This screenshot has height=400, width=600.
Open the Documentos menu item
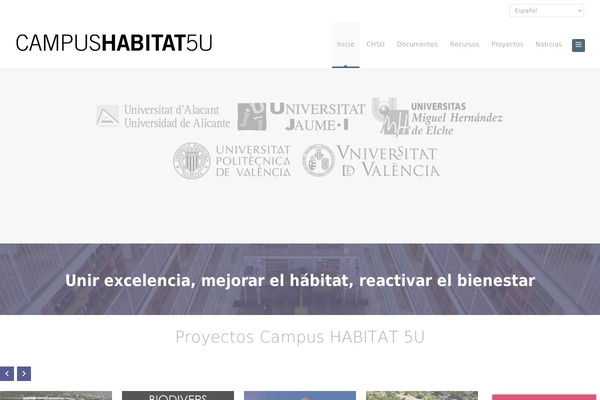point(417,44)
